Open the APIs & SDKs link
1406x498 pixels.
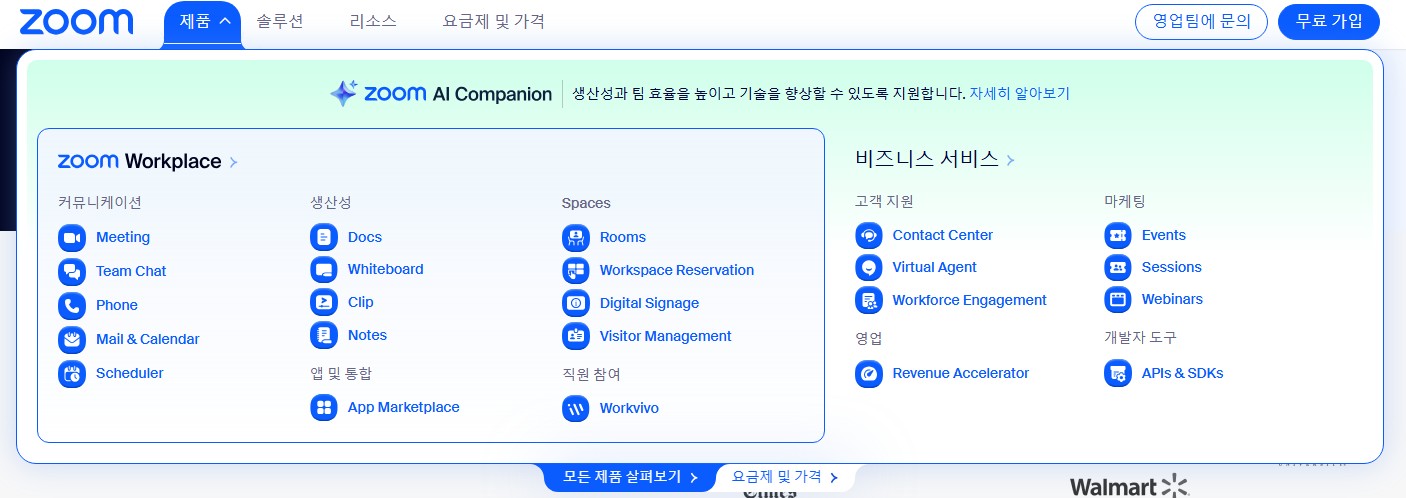pyautogui.click(x=1183, y=374)
